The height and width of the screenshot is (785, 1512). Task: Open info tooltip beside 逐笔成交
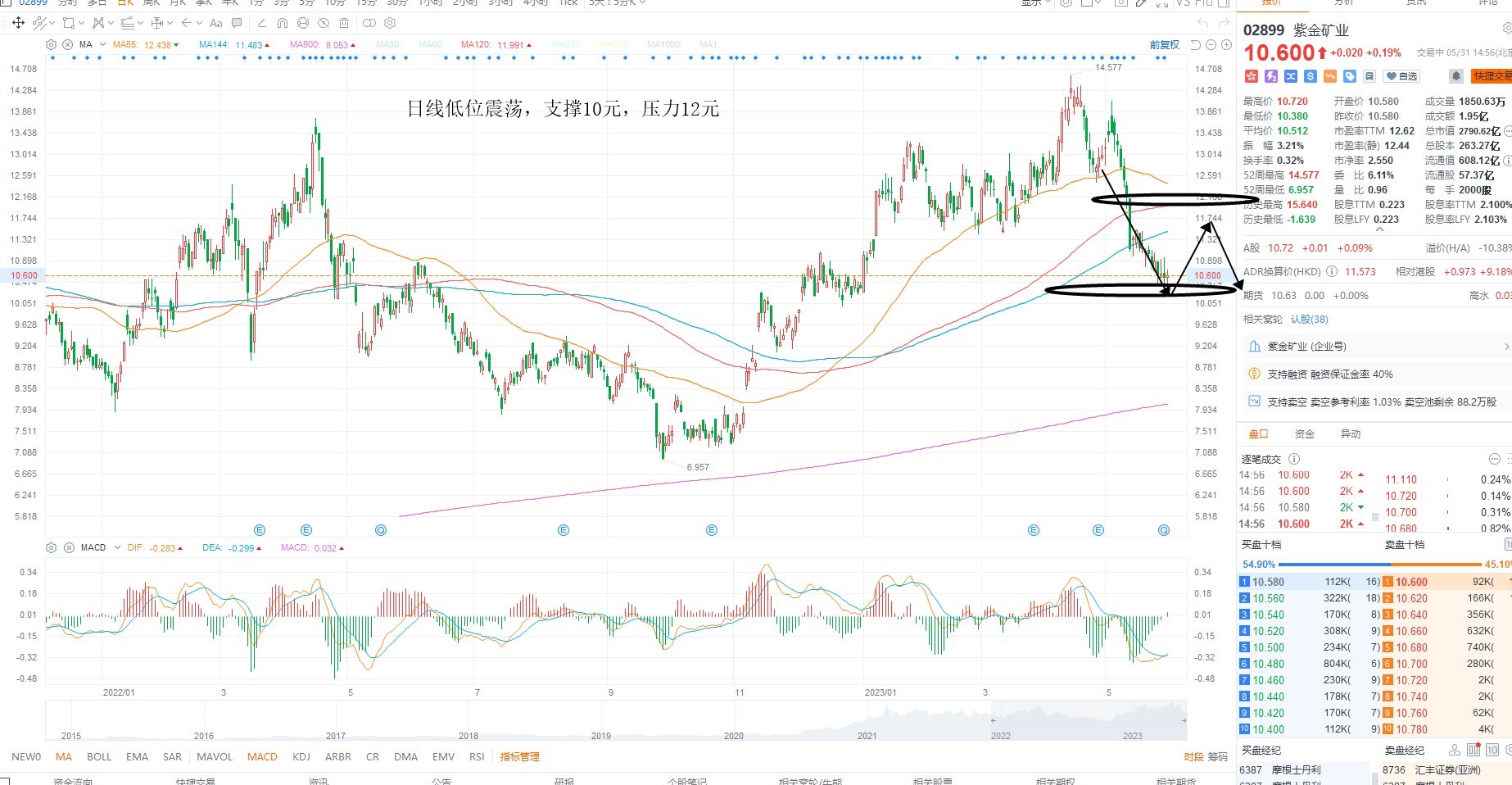tap(1294, 459)
